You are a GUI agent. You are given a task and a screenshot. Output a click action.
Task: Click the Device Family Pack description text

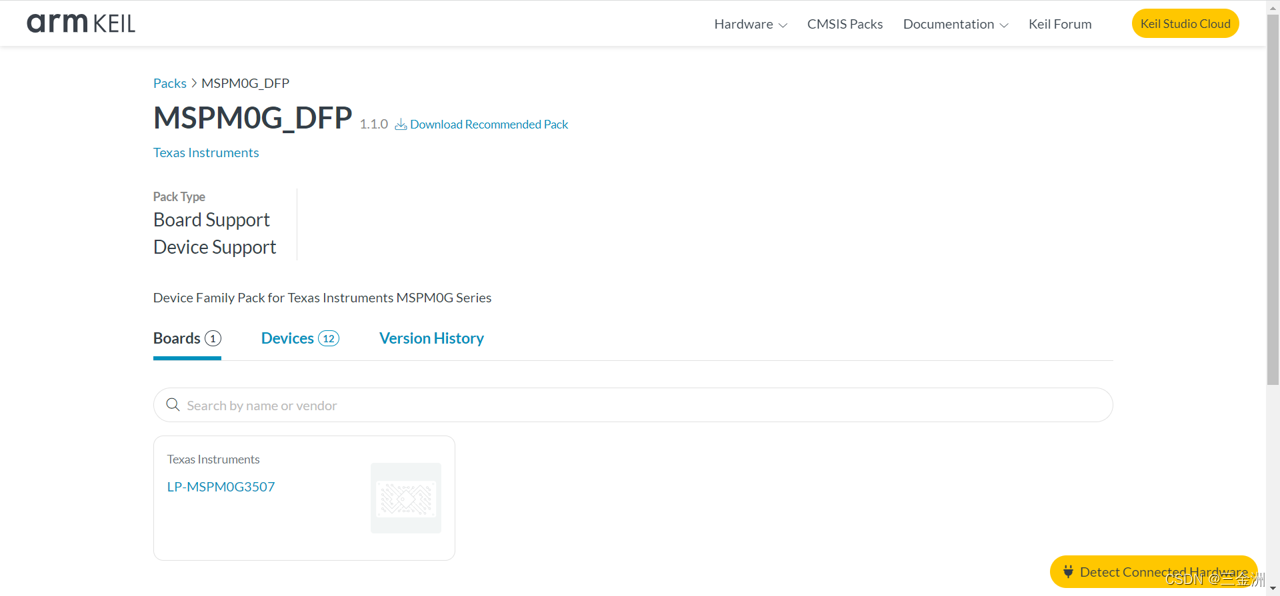[322, 297]
